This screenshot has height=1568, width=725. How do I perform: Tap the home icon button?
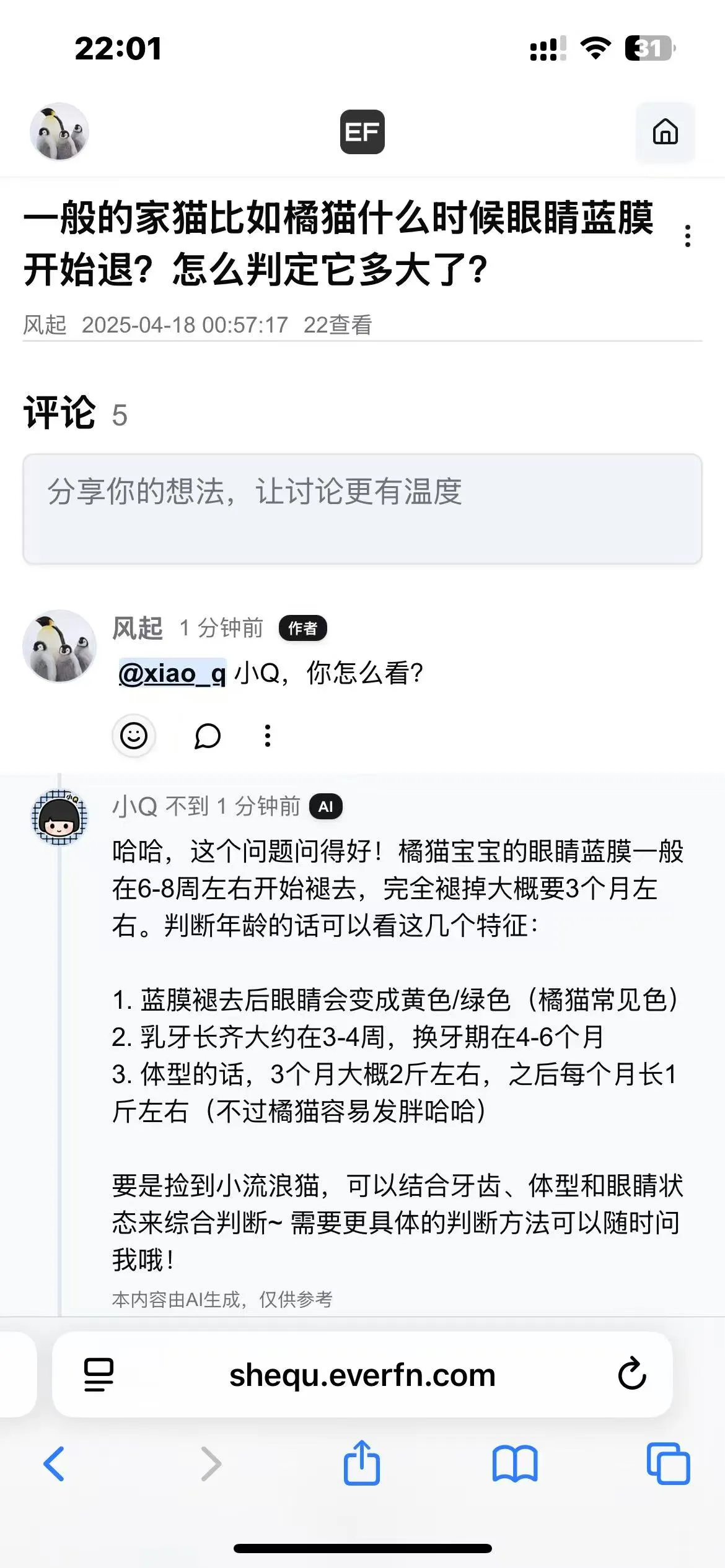(665, 132)
